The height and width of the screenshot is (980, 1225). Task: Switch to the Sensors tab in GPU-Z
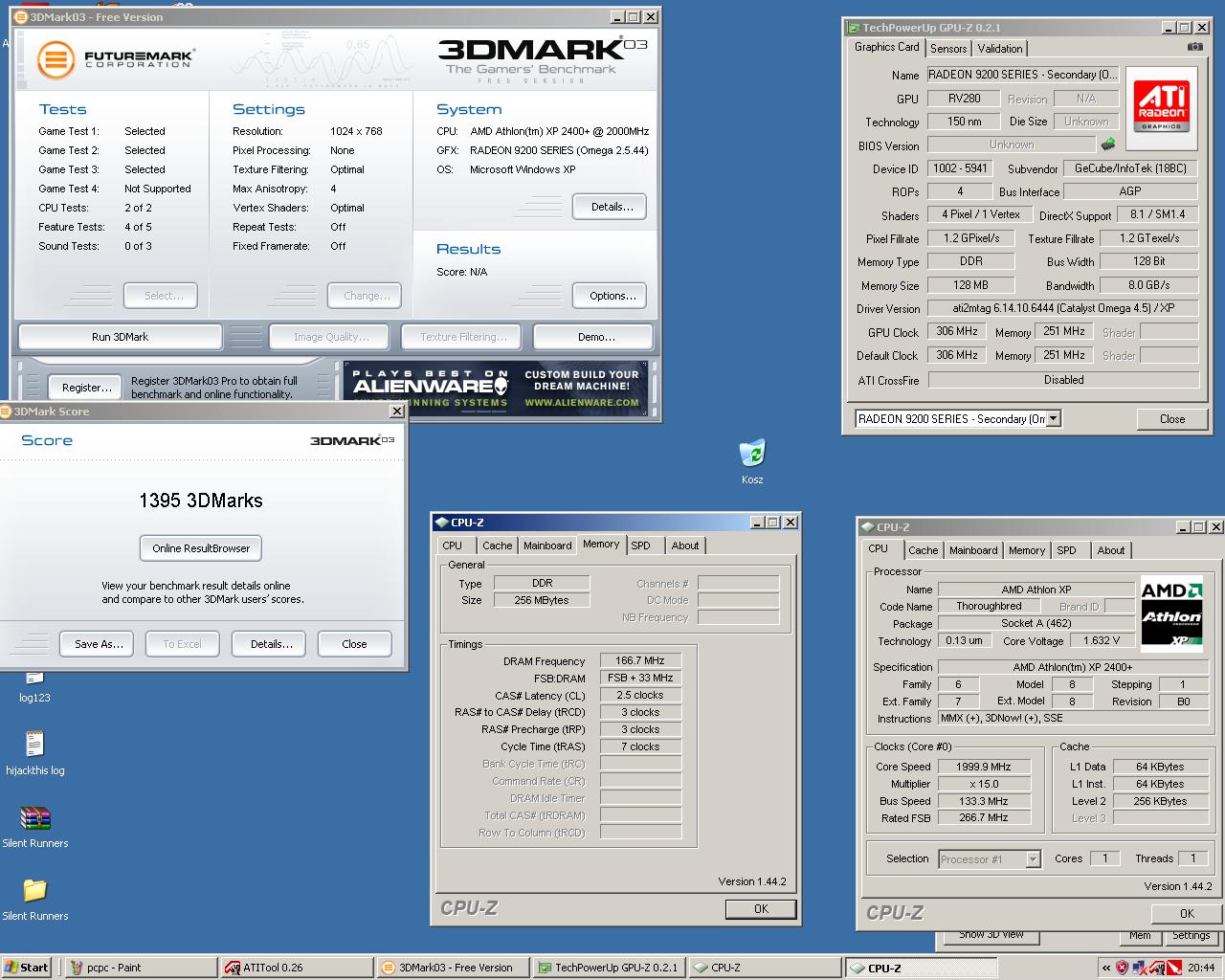(948, 48)
